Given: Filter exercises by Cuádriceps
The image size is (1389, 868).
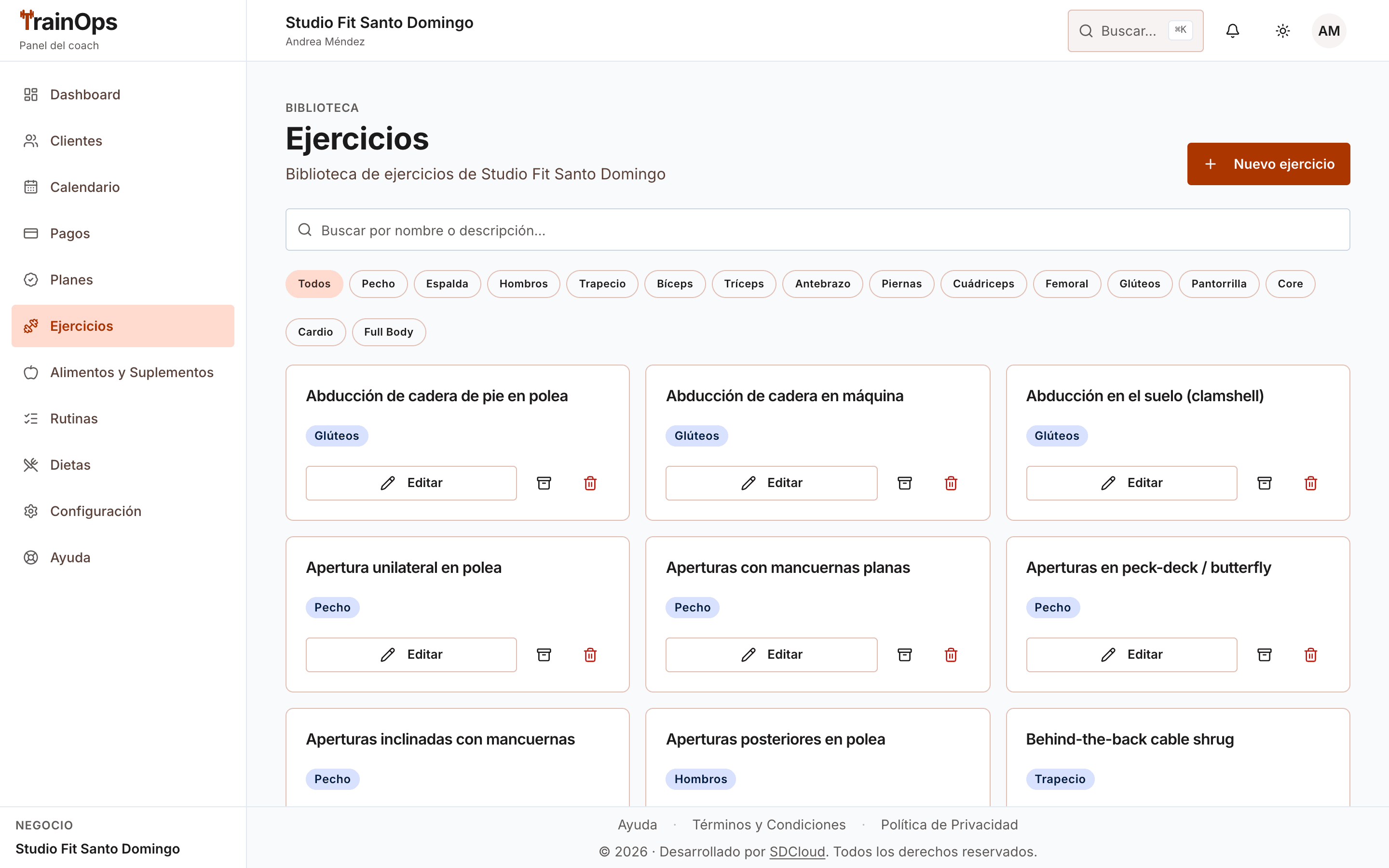Looking at the screenshot, I should tap(983, 284).
